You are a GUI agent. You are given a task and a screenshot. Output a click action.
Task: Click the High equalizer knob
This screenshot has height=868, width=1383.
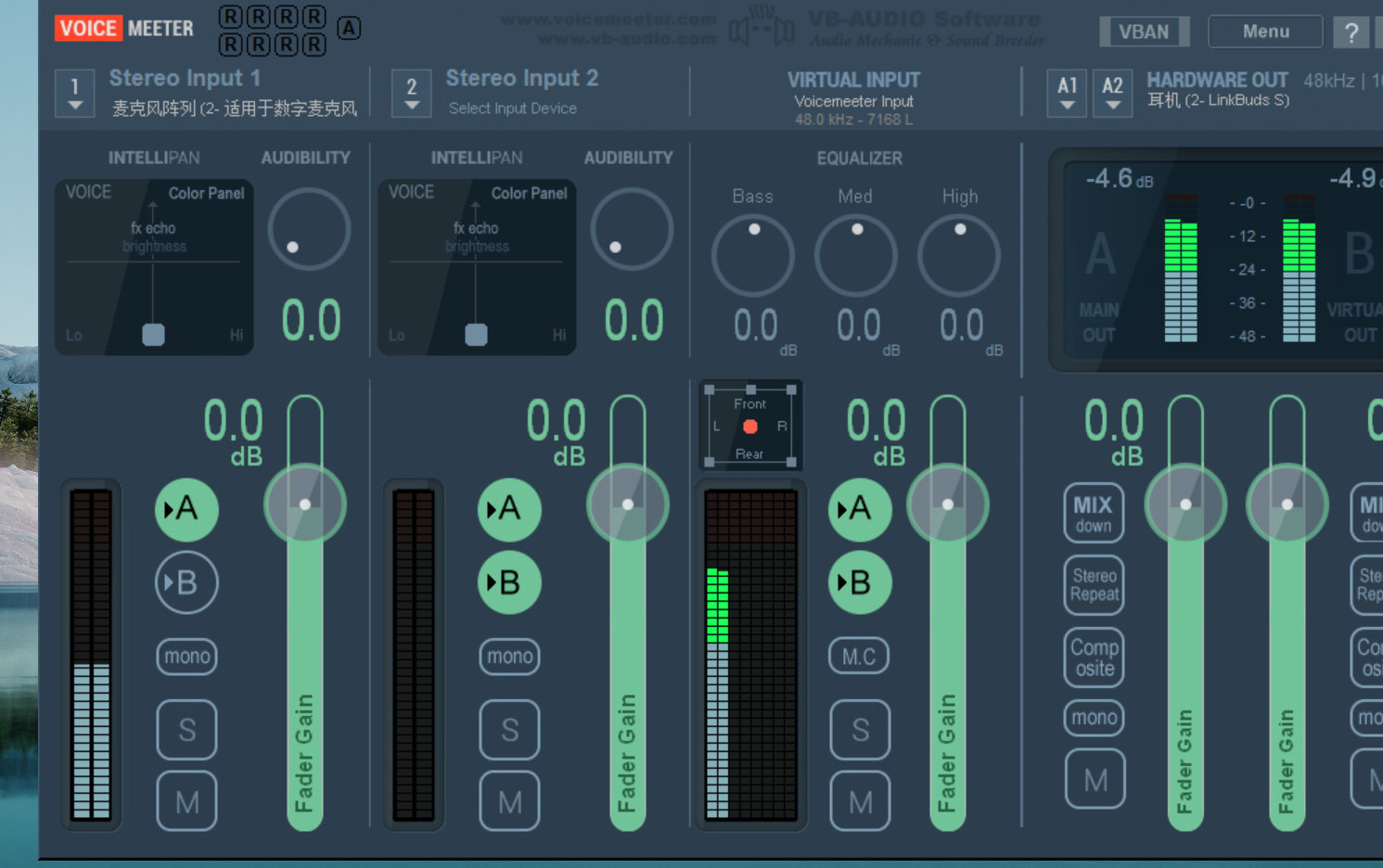pos(959,255)
